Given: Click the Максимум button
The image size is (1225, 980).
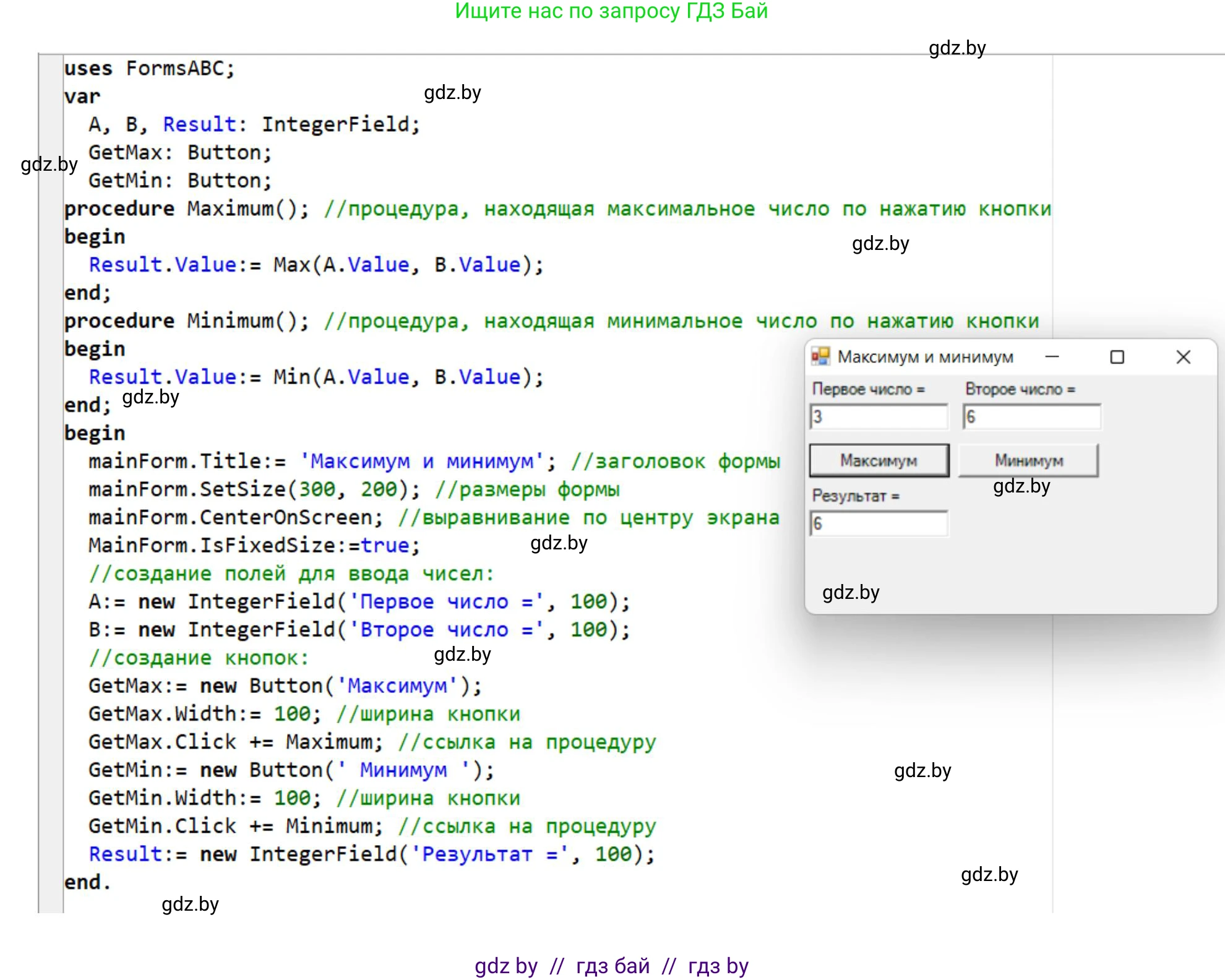Looking at the screenshot, I should (x=879, y=460).
